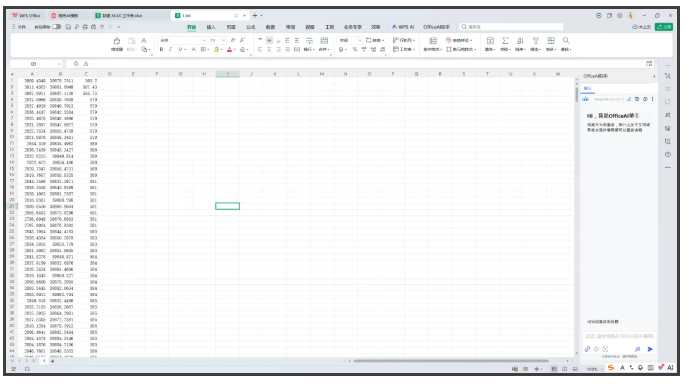Click the Format Painter brush icon
690x388 pixels.
117,40
